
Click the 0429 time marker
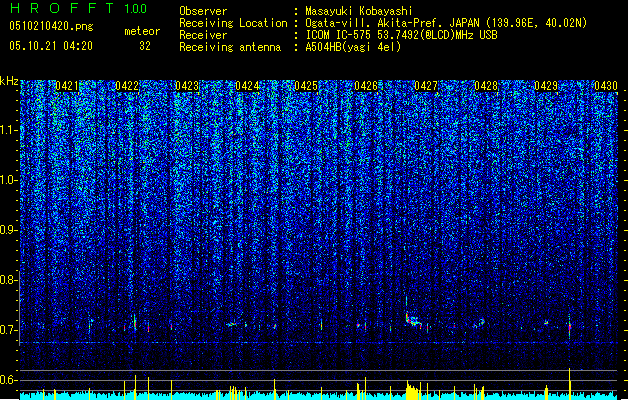546,86
